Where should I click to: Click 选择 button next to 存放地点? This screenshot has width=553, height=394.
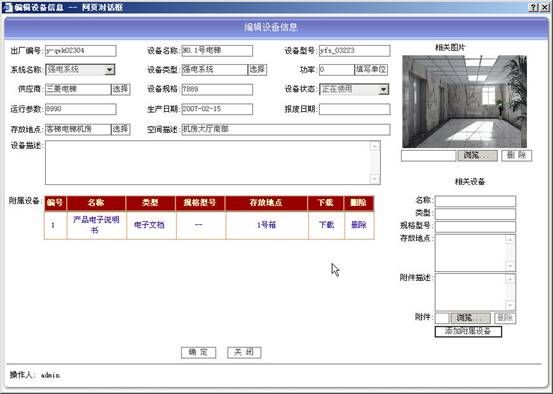tap(121, 129)
